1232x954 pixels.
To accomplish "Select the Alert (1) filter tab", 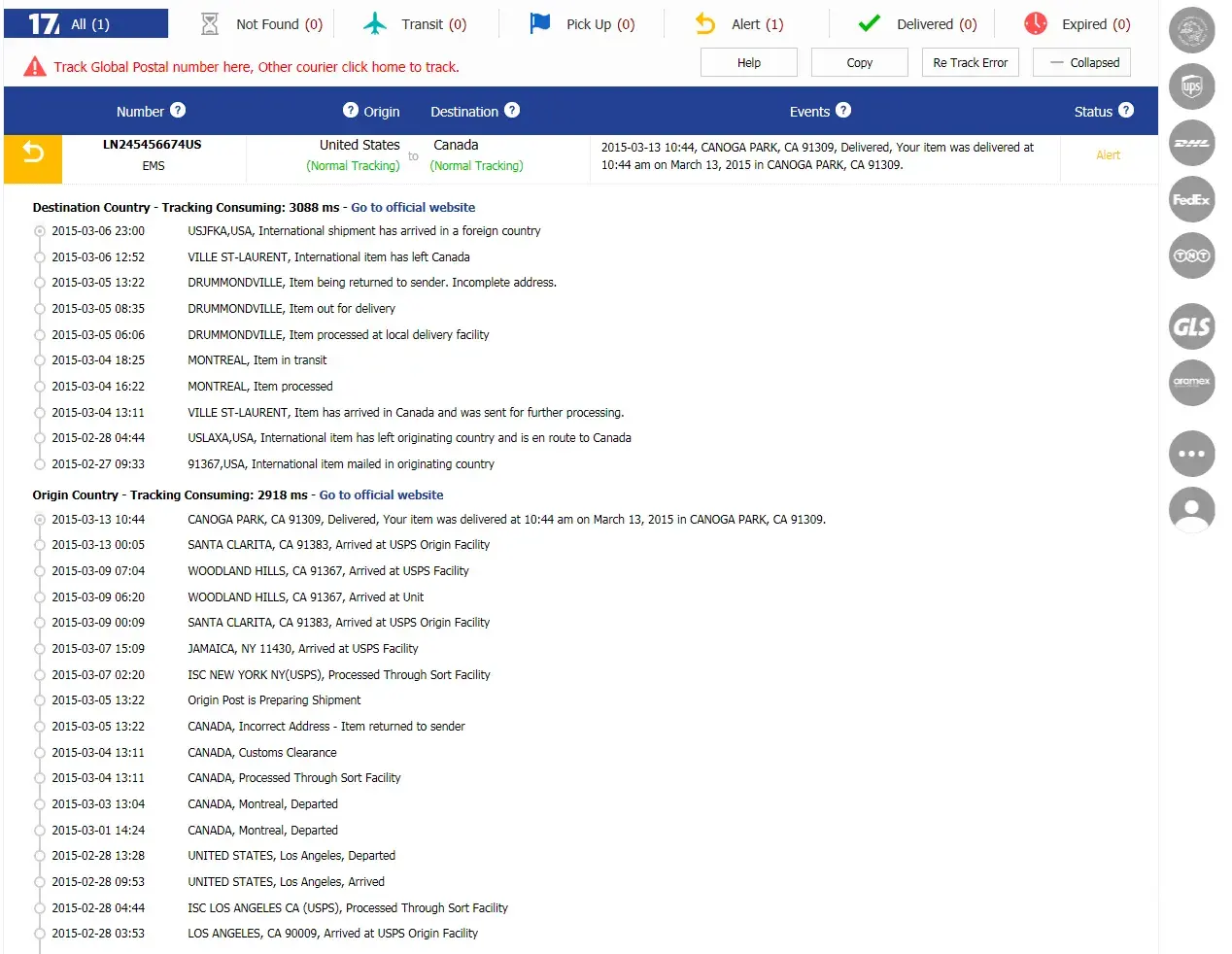I will coord(739,24).
